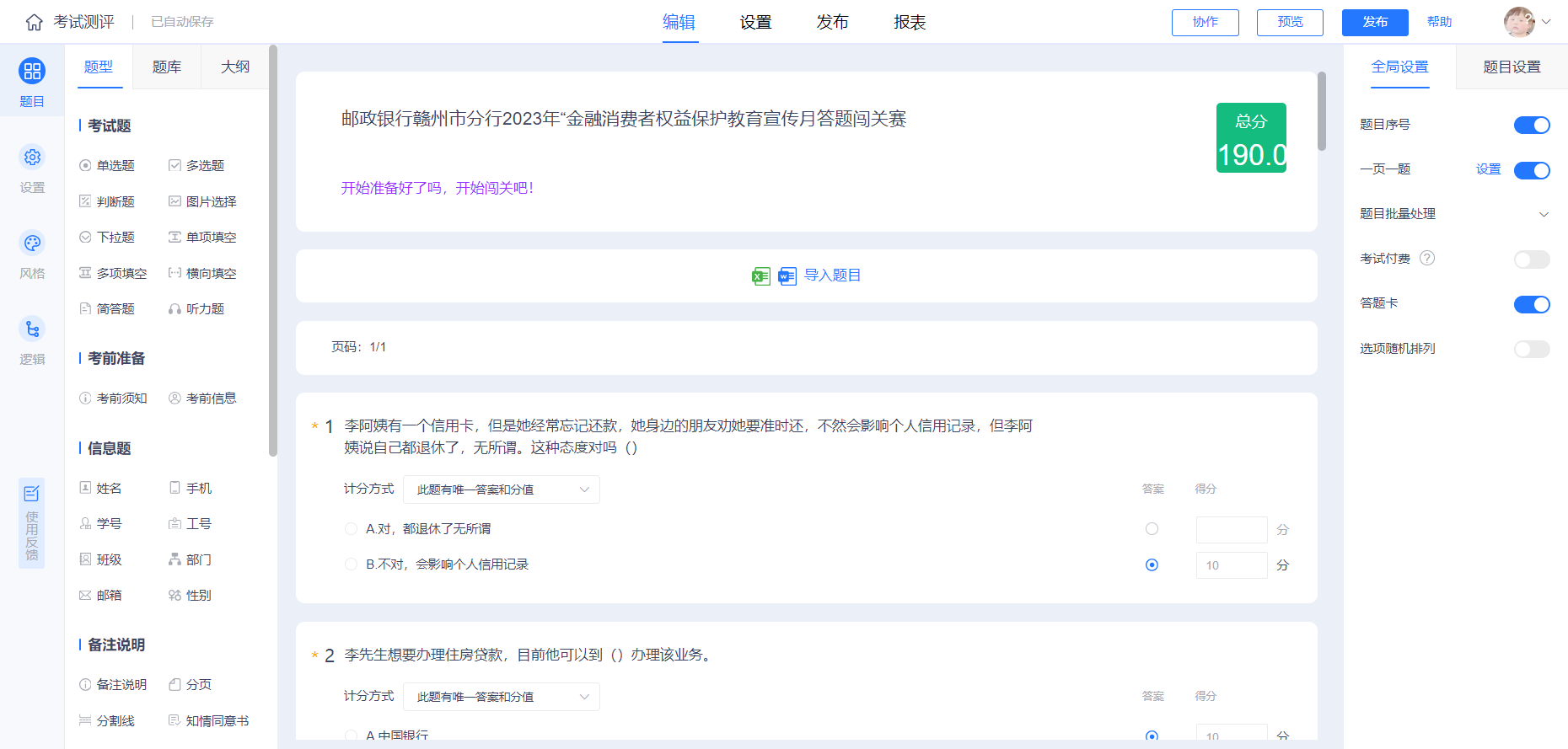
Task: Toggle the 题目序号 switch
Action: (x=1532, y=126)
